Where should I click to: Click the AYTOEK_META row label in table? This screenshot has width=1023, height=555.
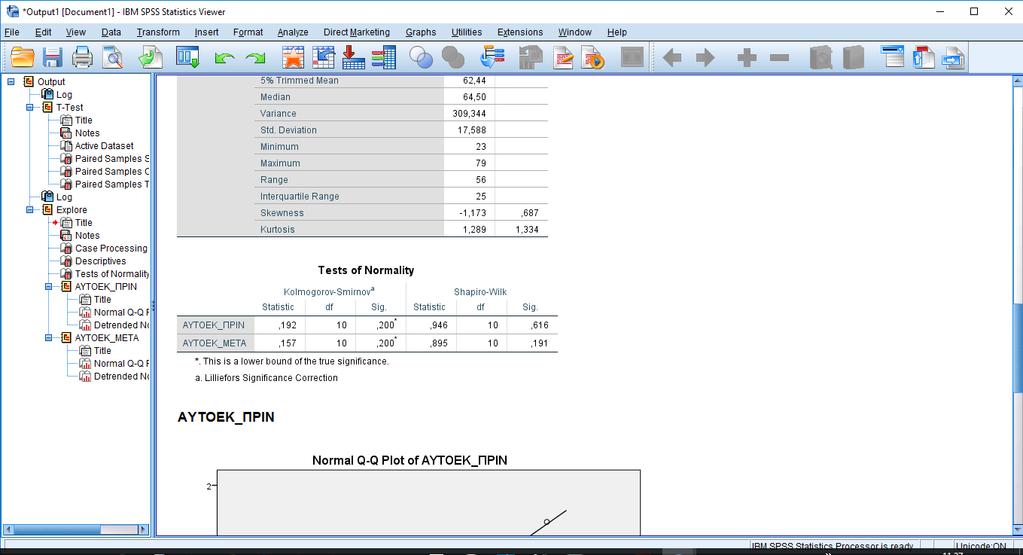point(215,343)
